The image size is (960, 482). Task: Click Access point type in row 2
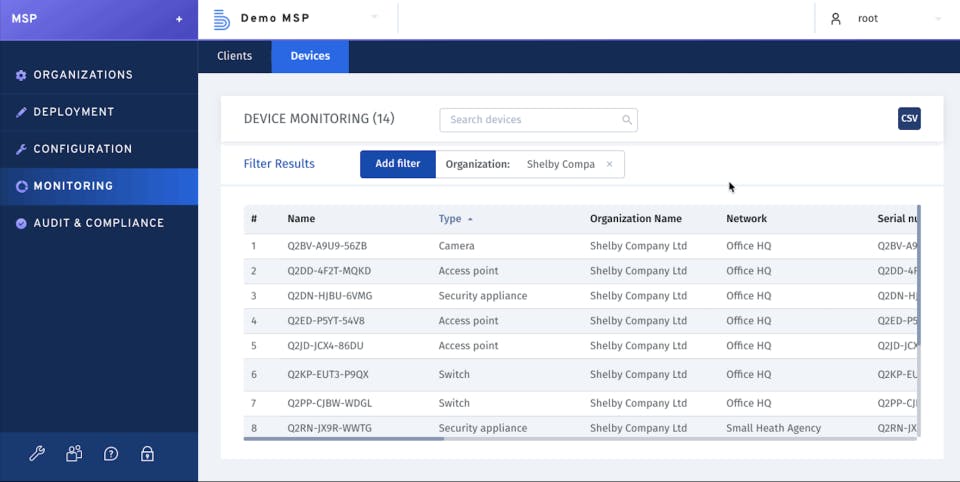[468, 271]
